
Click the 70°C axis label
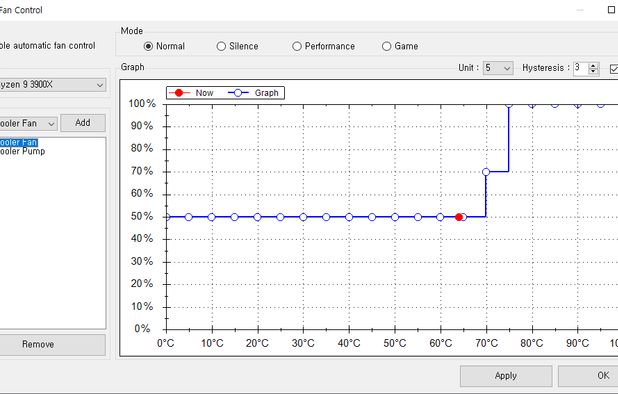tap(486, 343)
